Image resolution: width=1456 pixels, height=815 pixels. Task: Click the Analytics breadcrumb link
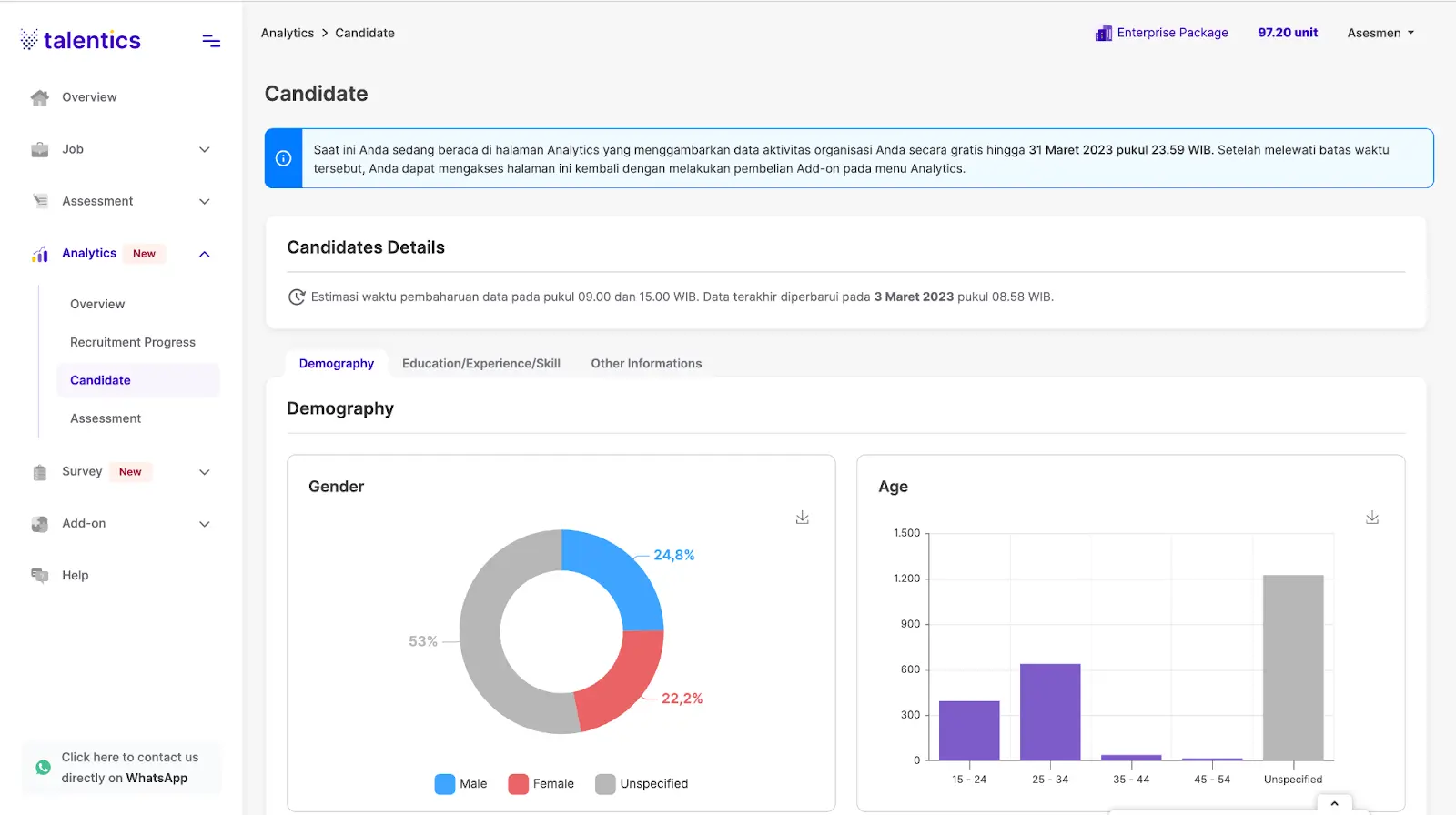pyautogui.click(x=288, y=33)
